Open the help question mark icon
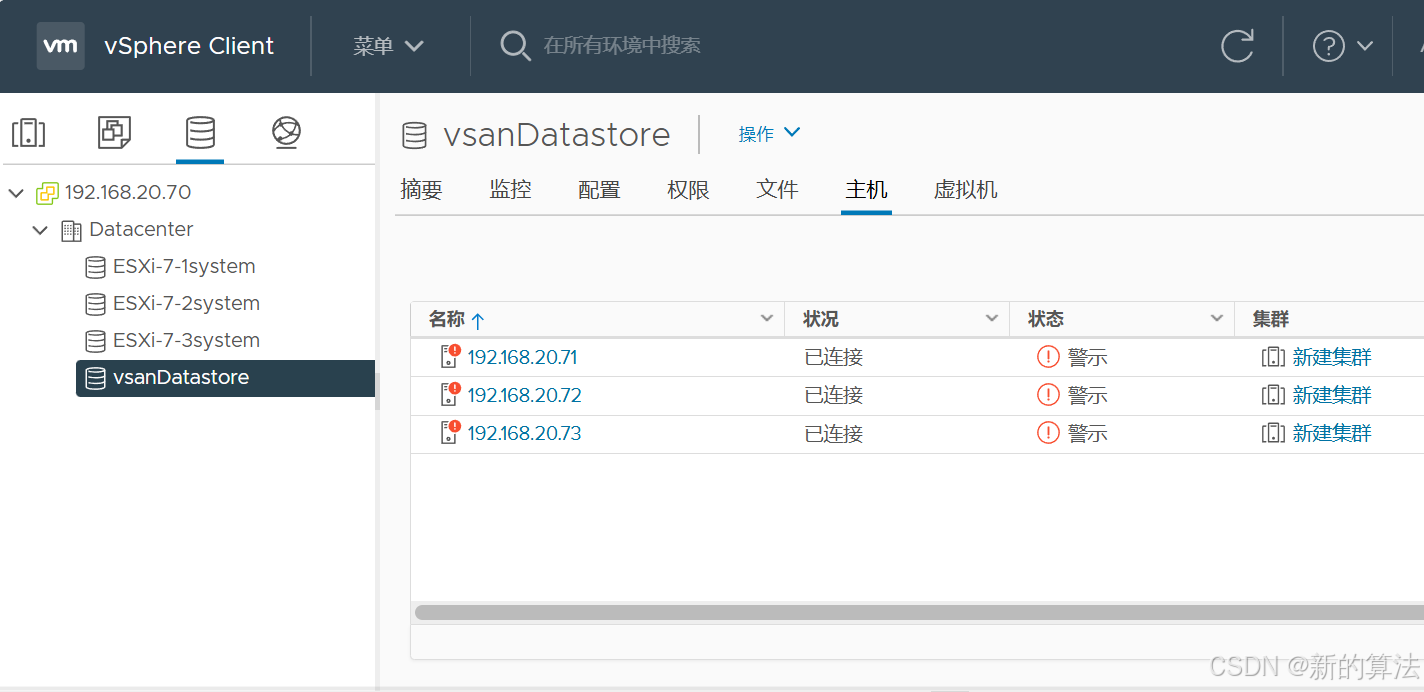The width and height of the screenshot is (1424, 692). (1328, 46)
